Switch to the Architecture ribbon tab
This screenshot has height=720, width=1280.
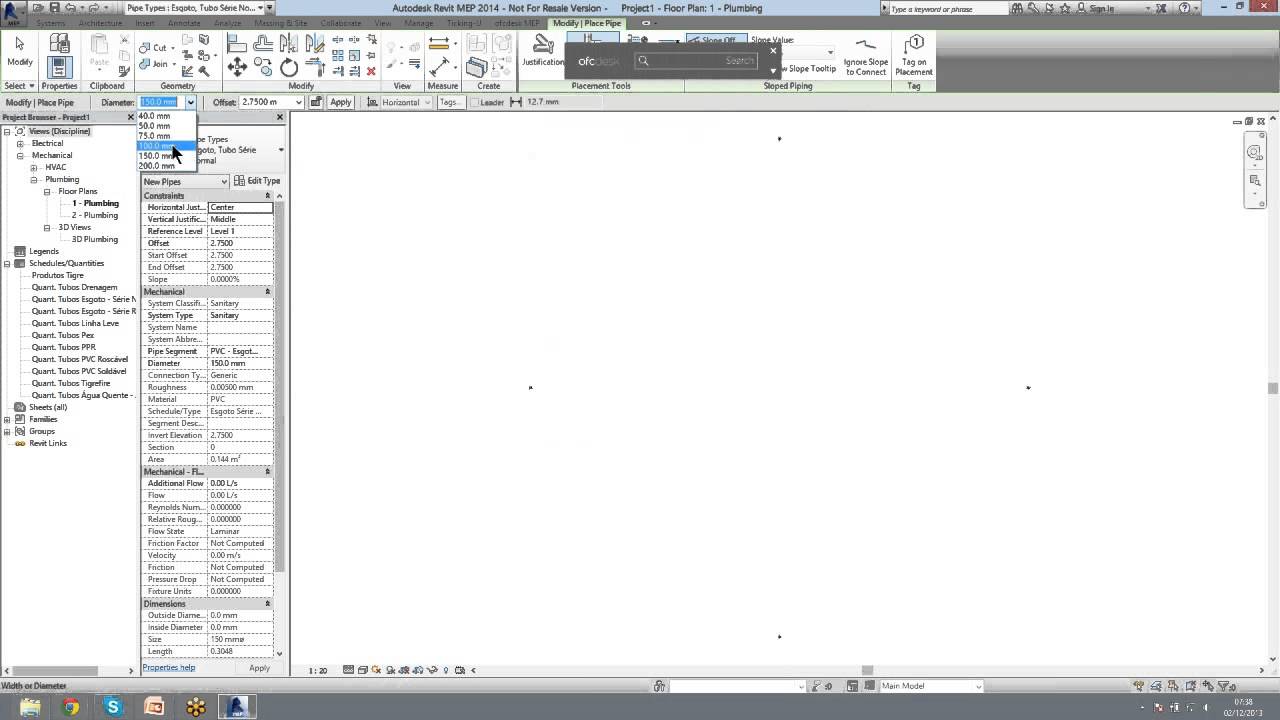100,23
